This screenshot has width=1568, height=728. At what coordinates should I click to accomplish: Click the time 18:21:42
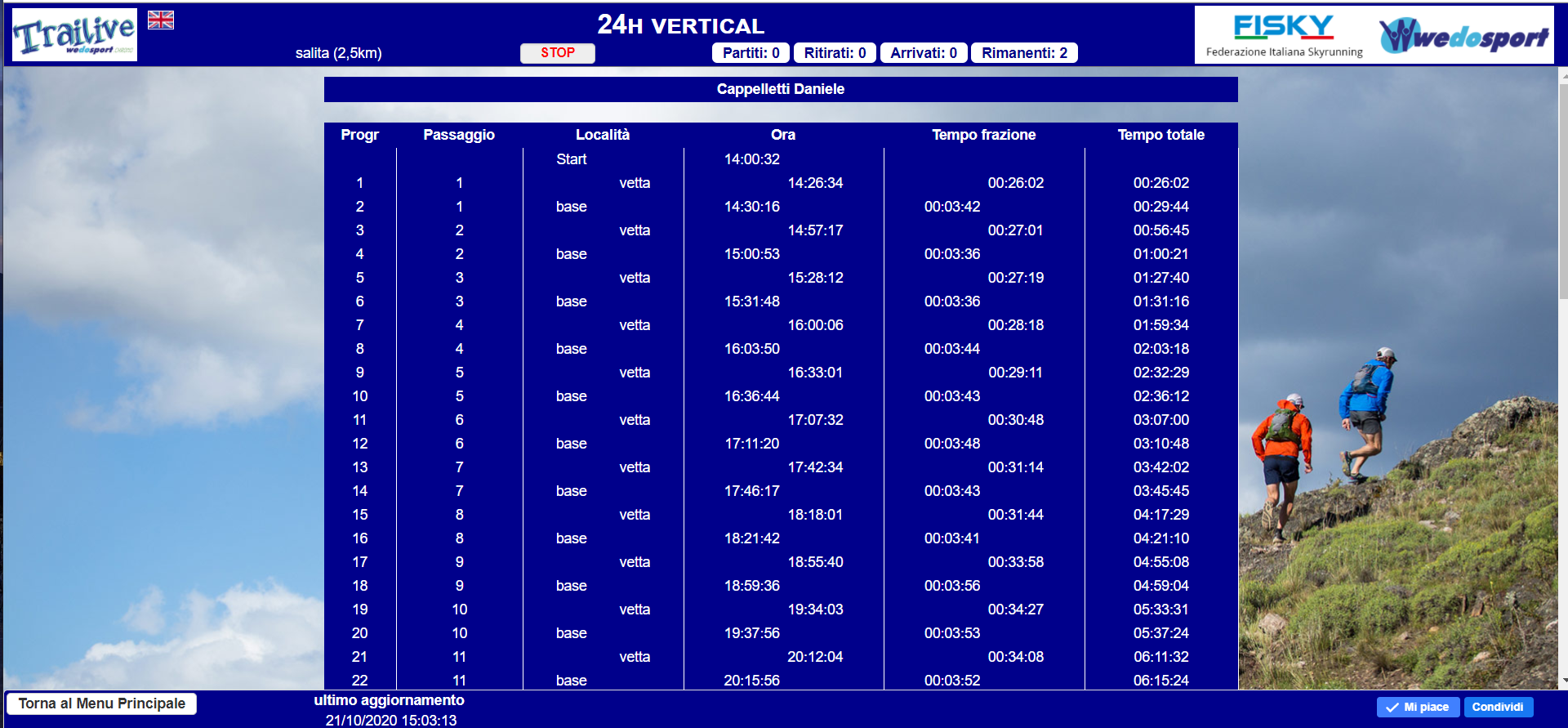752,538
